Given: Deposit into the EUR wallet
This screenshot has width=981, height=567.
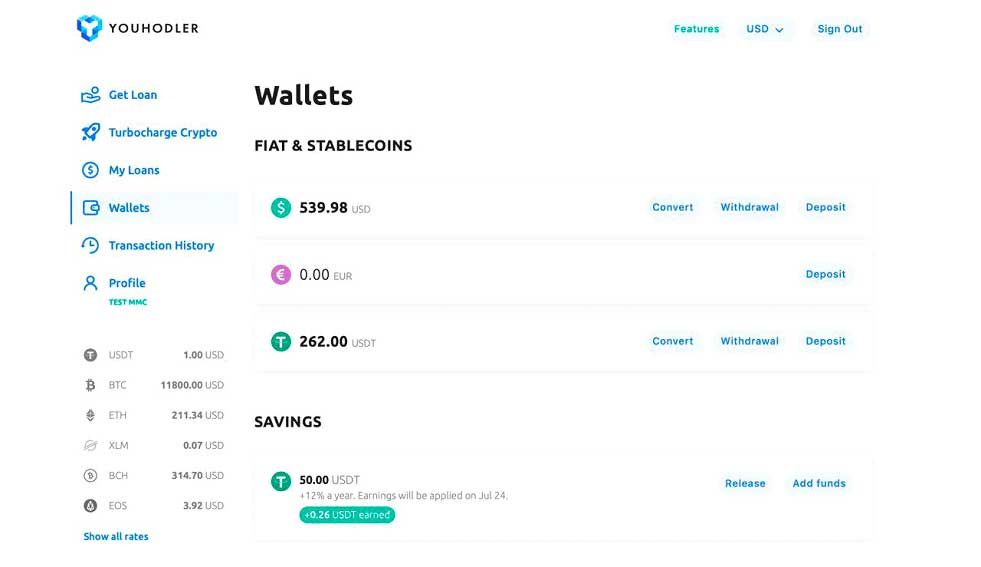Looking at the screenshot, I should [825, 274].
